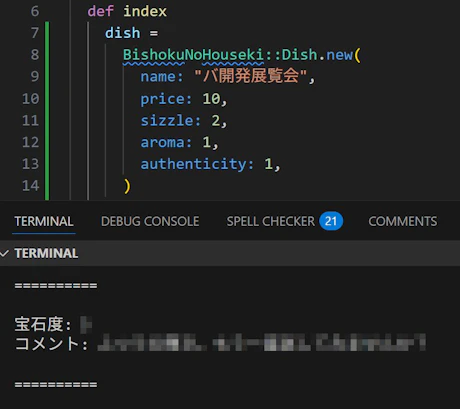This screenshot has width=460, height=409.
Task: Click the 'name:' keyword argument
Action: [x=162, y=77]
